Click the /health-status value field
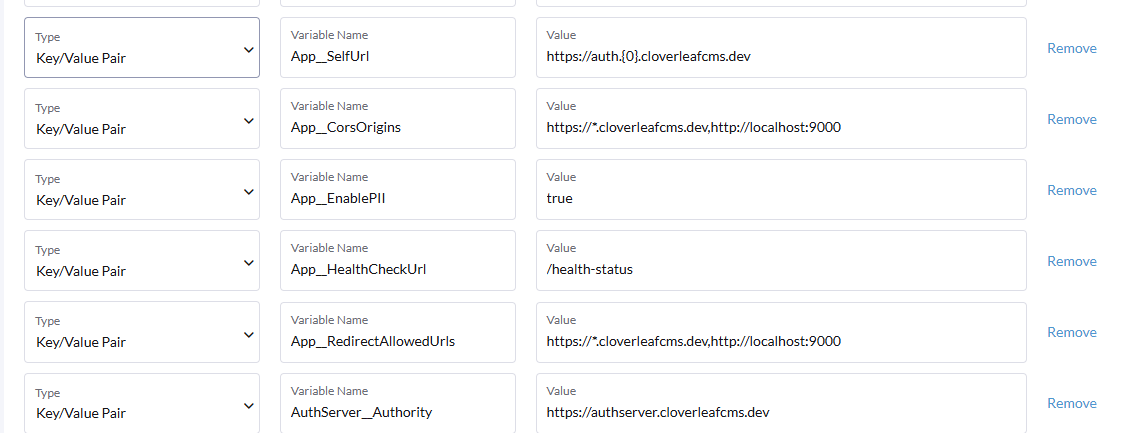This screenshot has width=1133, height=433. click(x=781, y=260)
